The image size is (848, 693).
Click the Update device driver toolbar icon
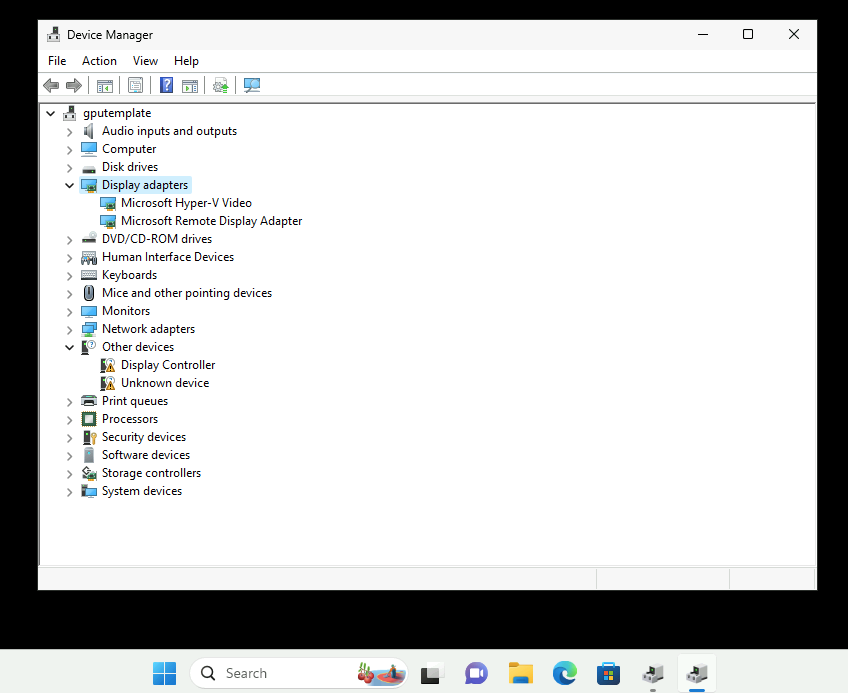click(x=221, y=85)
